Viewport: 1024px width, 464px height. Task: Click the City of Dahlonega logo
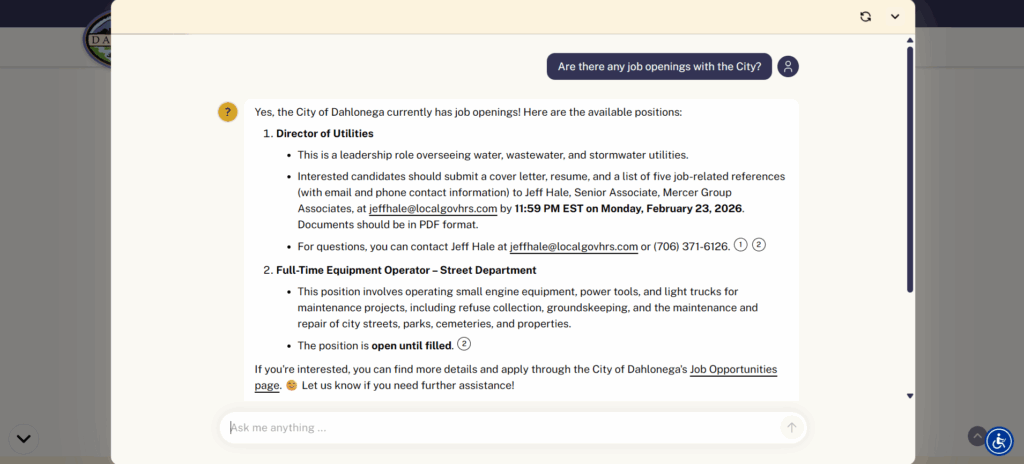(x=98, y=39)
